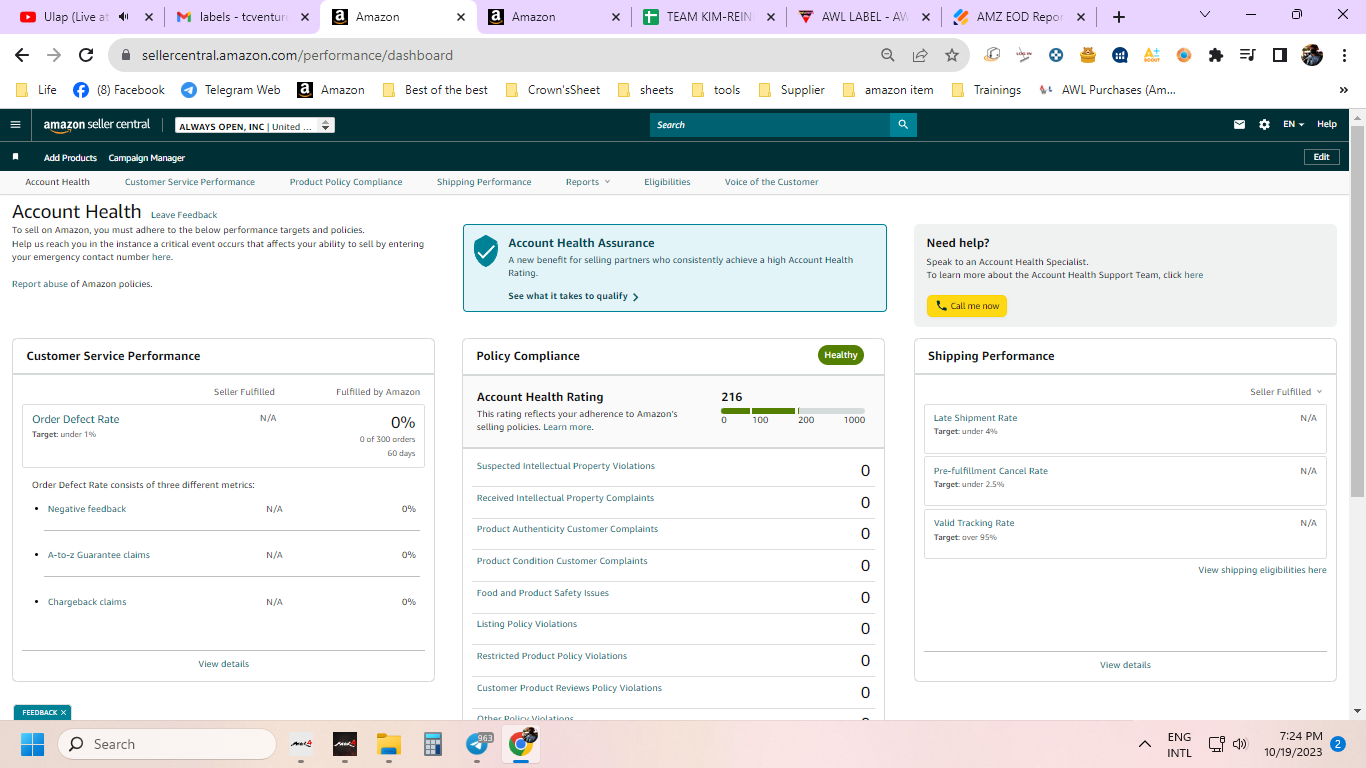Click the Edit button
This screenshot has height=768, width=1366.
[x=1321, y=157]
